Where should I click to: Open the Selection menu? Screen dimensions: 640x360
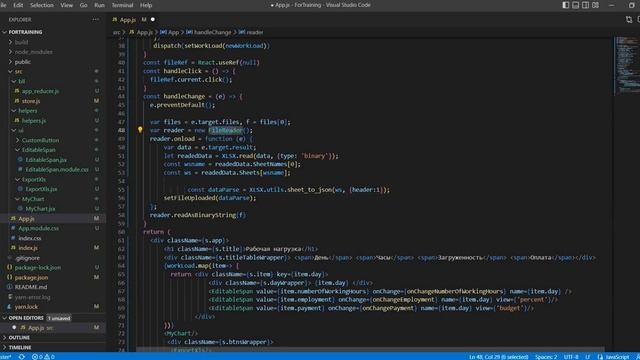coord(42,5)
